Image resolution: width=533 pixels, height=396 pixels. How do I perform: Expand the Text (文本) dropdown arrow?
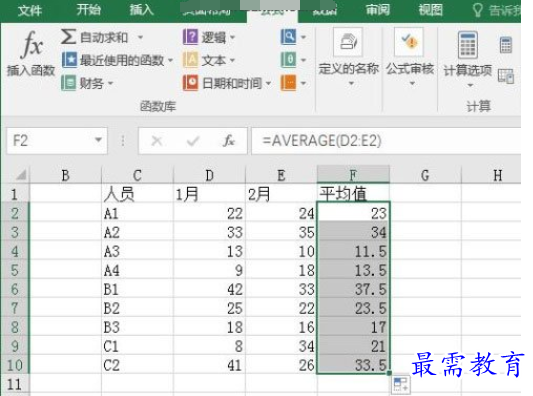tap(233, 61)
